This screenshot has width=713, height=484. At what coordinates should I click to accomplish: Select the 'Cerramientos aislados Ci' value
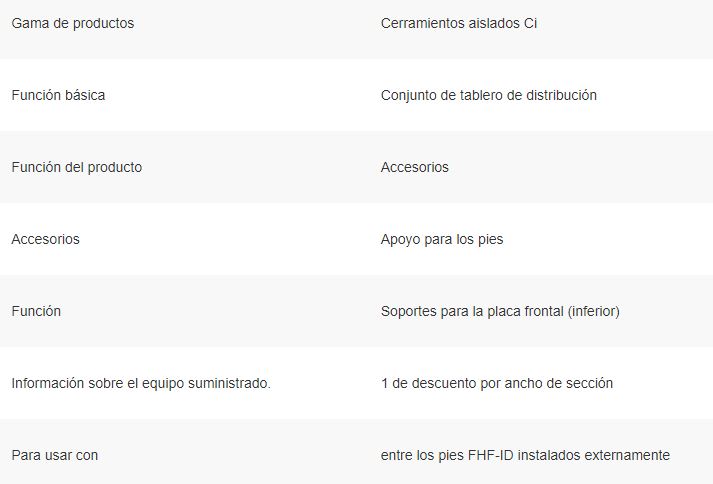pyautogui.click(x=459, y=23)
